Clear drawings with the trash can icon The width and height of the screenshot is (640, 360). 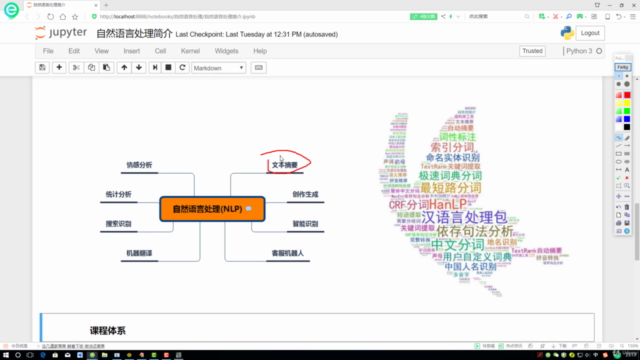tap(627, 207)
